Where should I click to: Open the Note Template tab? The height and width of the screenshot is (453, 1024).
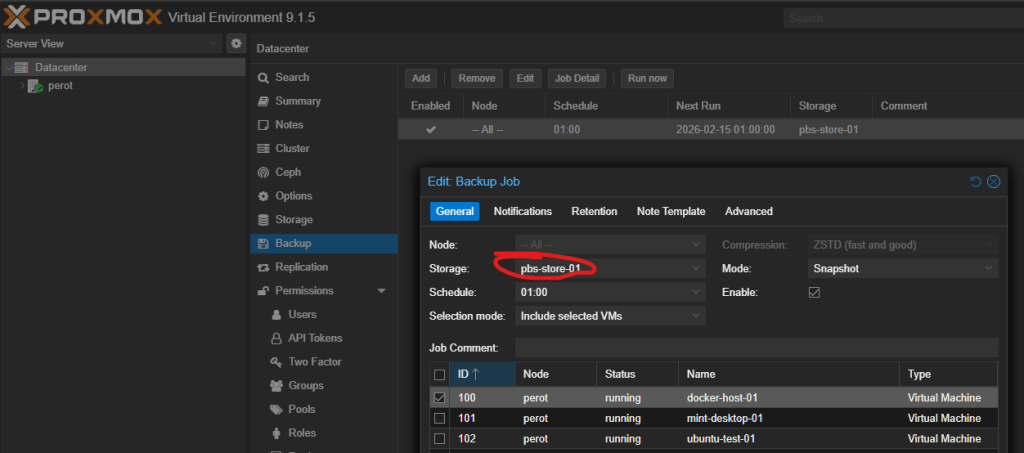pyautogui.click(x=671, y=211)
